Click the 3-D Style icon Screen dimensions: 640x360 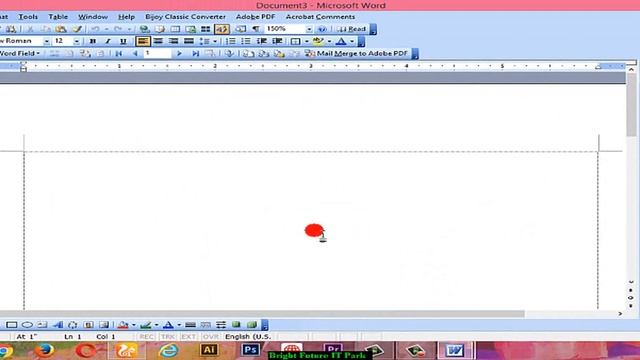(x=252, y=325)
